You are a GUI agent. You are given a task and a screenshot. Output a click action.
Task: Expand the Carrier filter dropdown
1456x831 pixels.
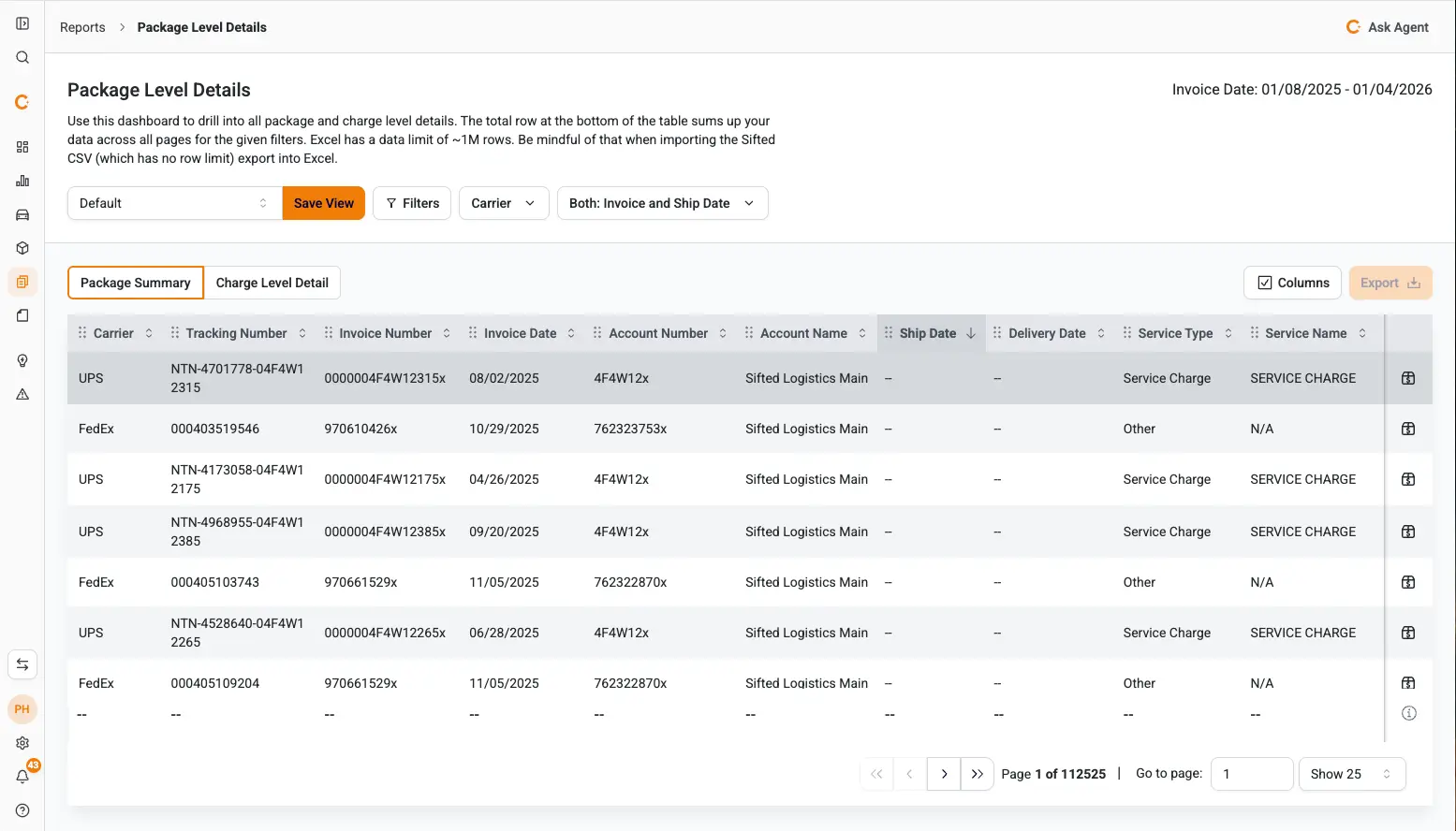point(503,203)
